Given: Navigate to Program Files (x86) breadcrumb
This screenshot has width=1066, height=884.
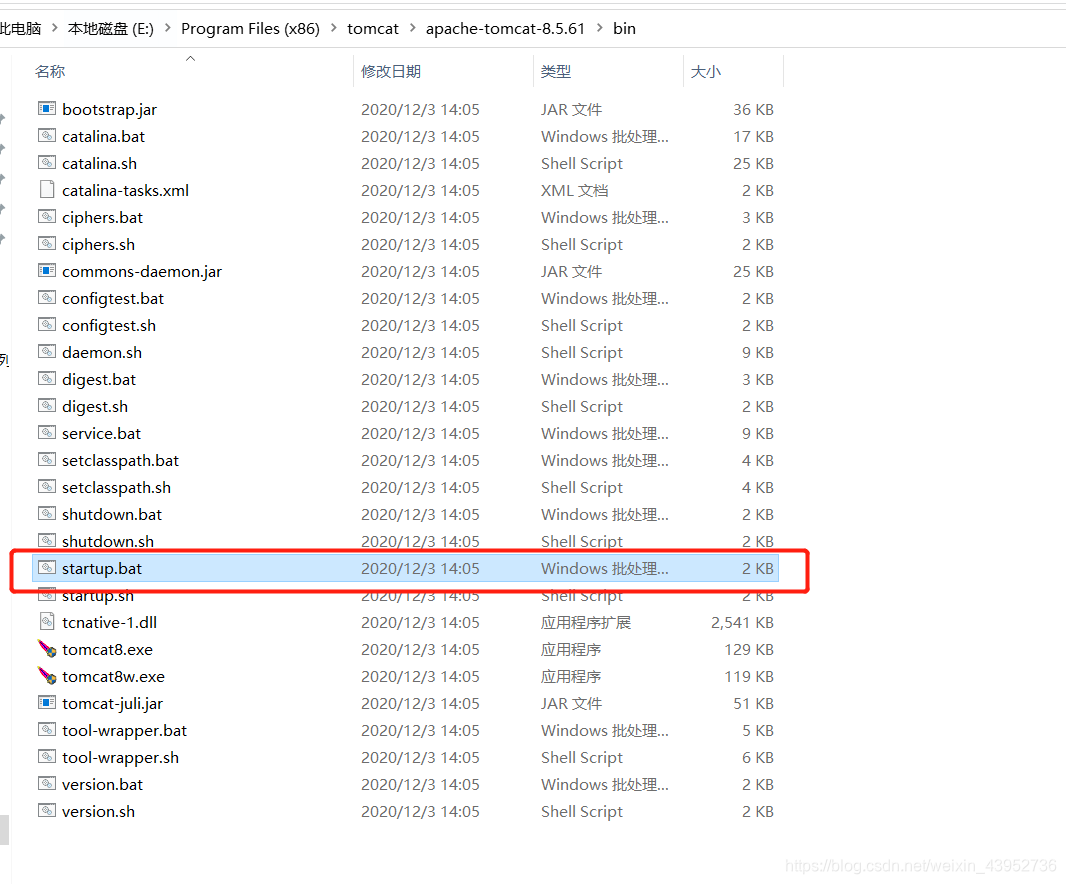Looking at the screenshot, I should point(250,29).
